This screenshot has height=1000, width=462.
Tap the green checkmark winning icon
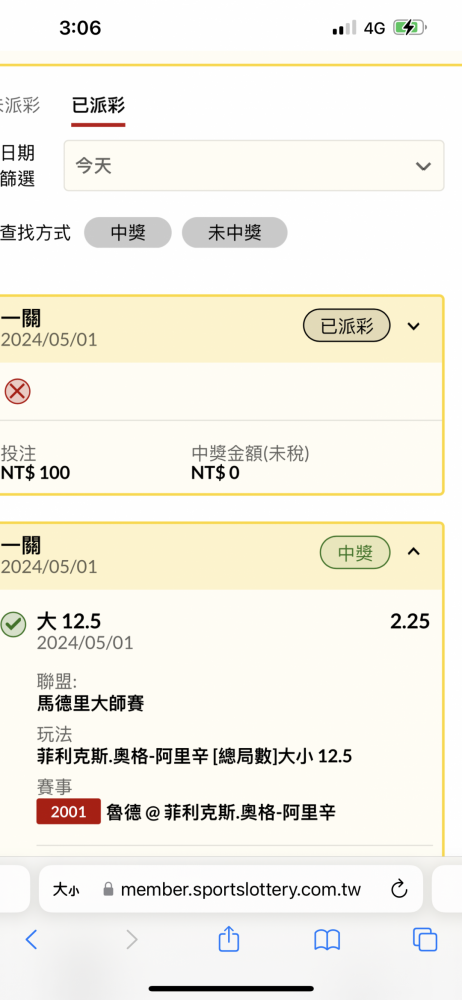pyautogui.click(x=13, y=624)
